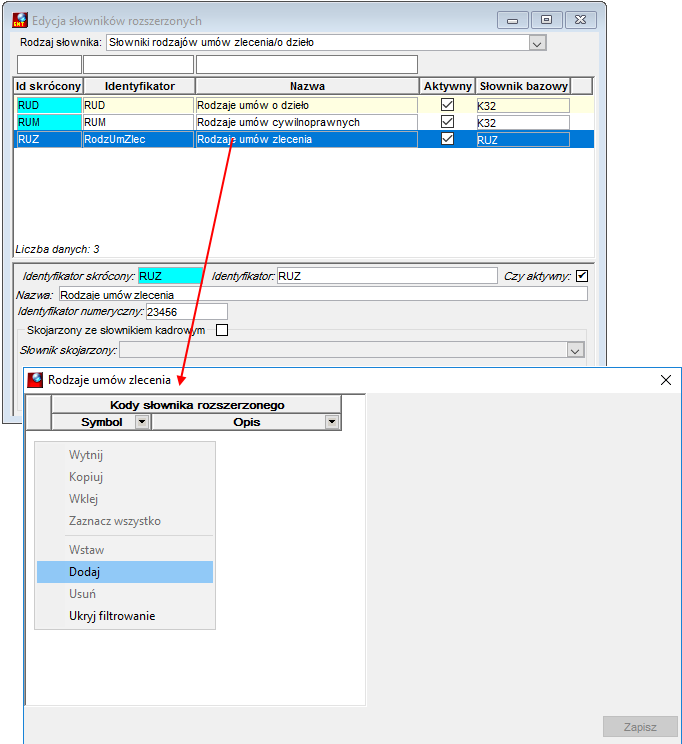
Task: Choose Wstaw from the context menu
Action: 124,549
